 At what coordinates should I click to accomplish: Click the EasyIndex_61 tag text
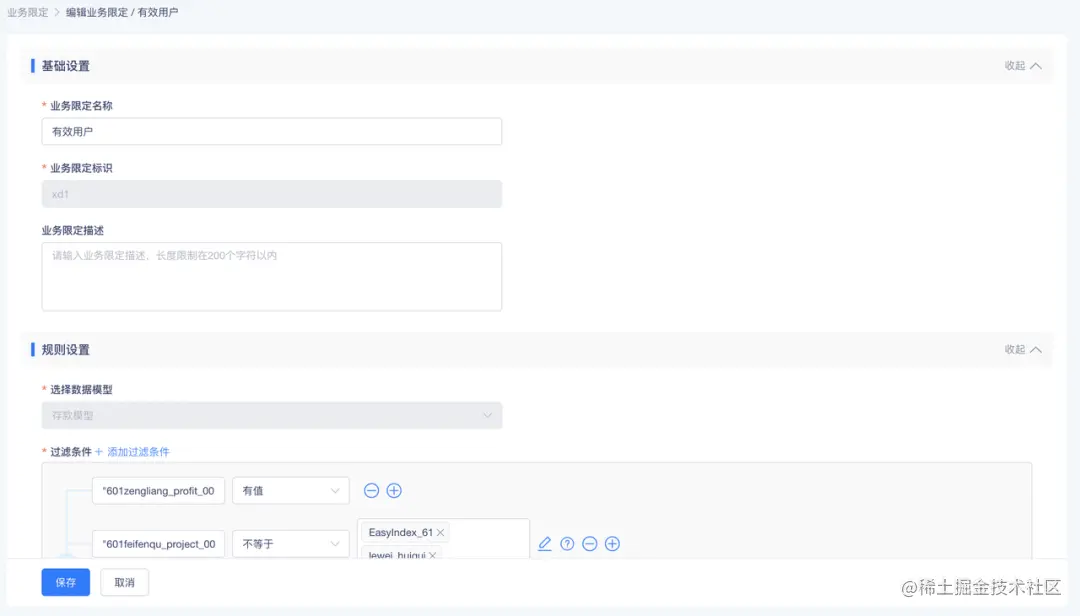[400, 533]
